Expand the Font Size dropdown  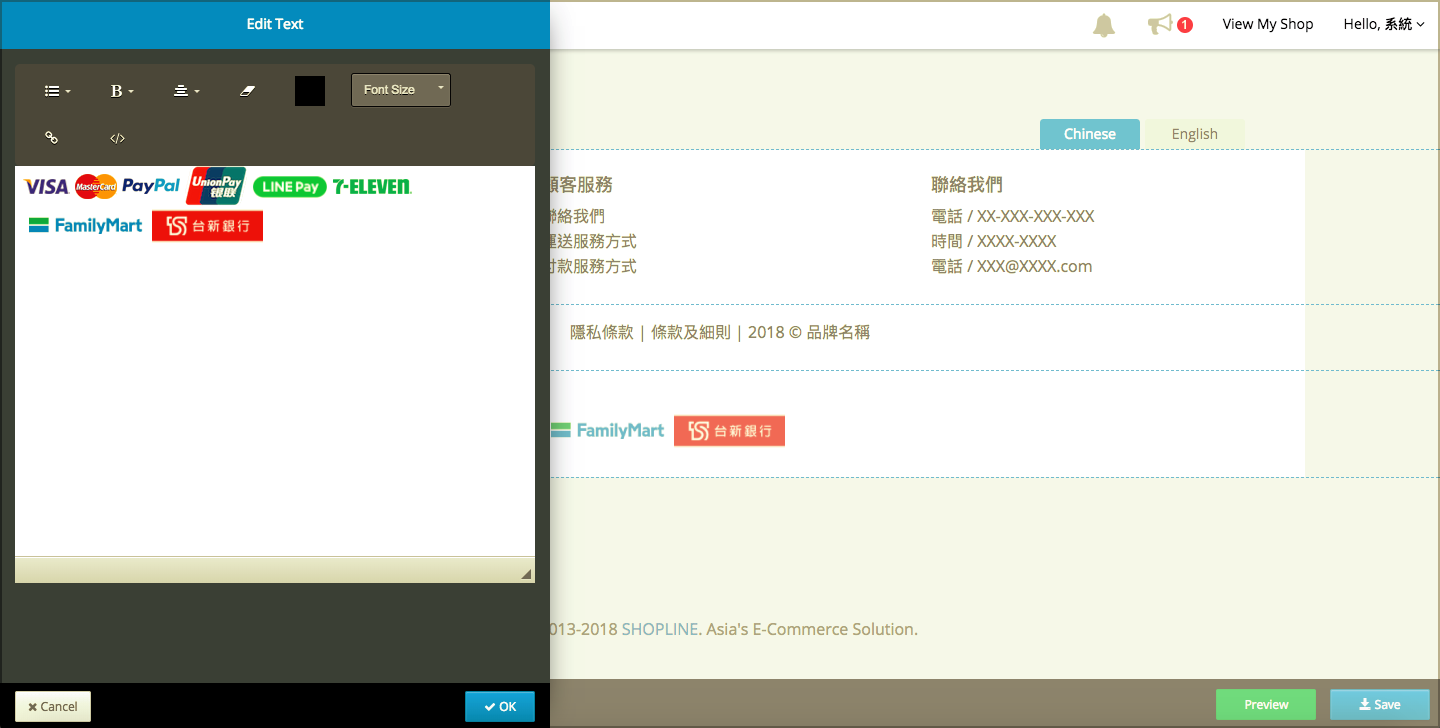click(x=401, y=90)
